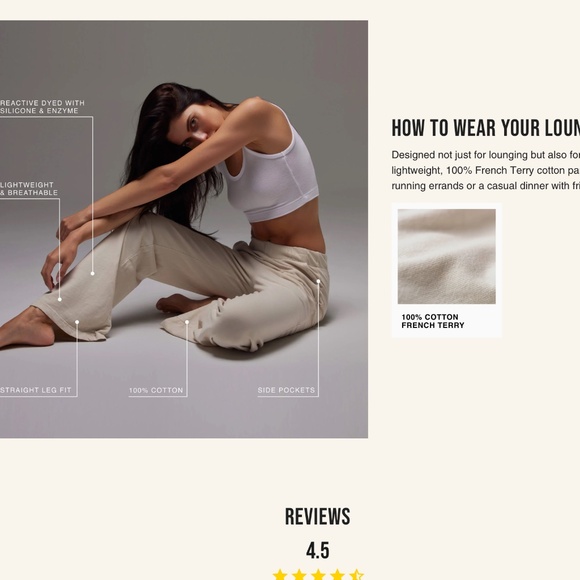Click the 4.5 rating score

click(318, 550)
